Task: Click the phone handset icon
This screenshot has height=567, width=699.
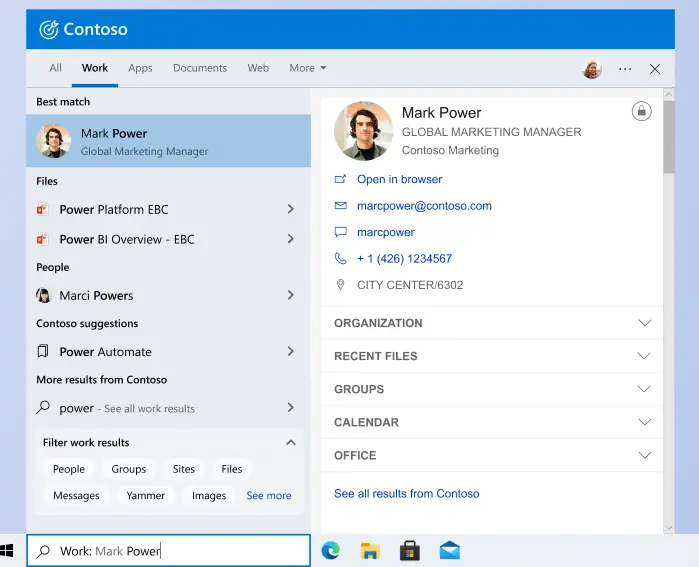Action: (x=341, y=259)
